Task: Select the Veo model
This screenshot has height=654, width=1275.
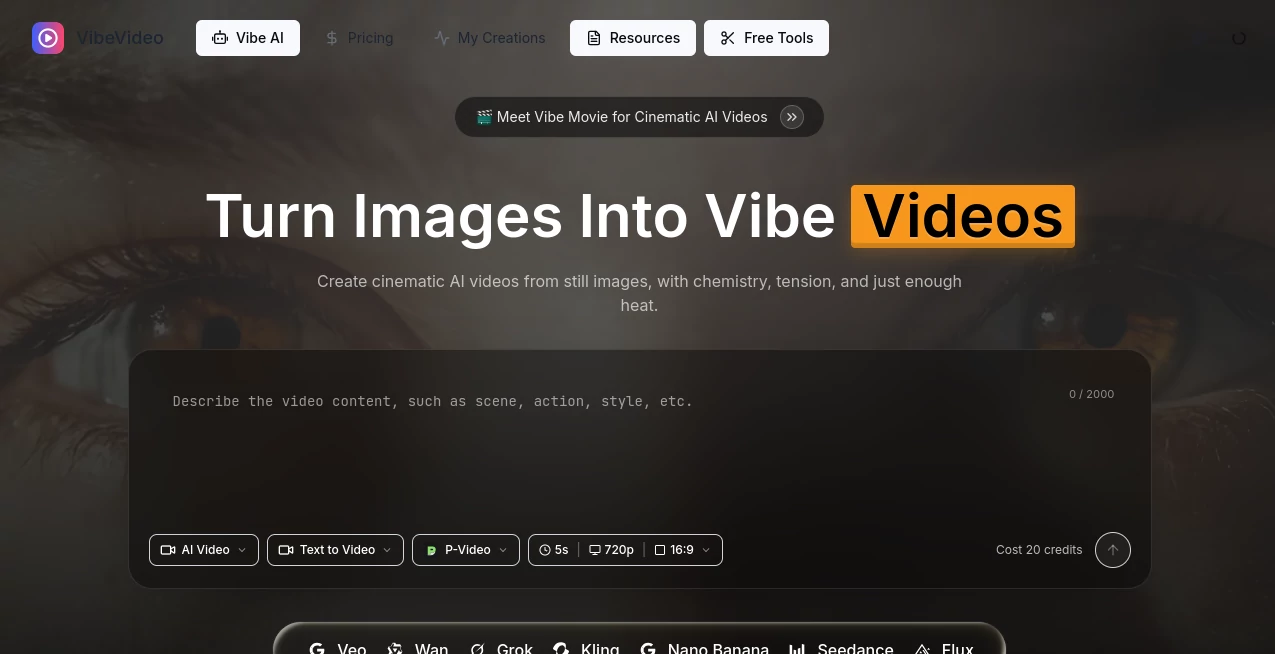Action: (338, 647)
